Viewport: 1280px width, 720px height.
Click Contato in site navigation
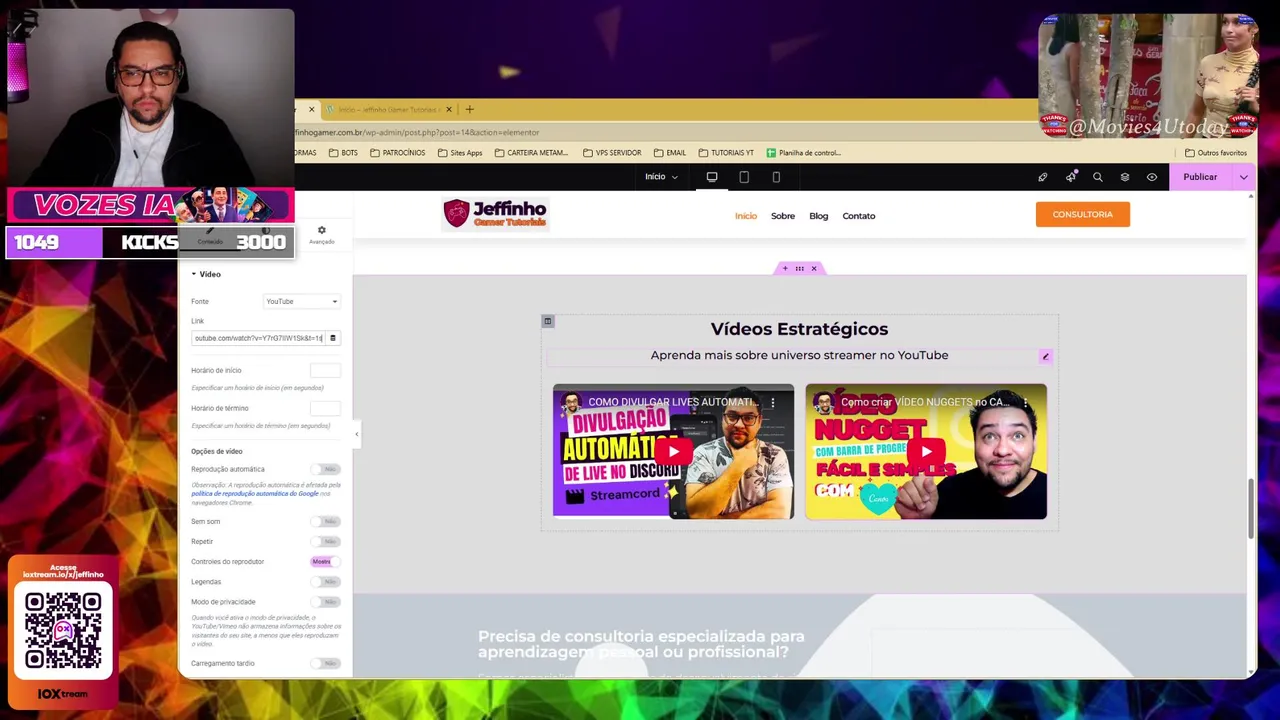click(x=859, y=216)
